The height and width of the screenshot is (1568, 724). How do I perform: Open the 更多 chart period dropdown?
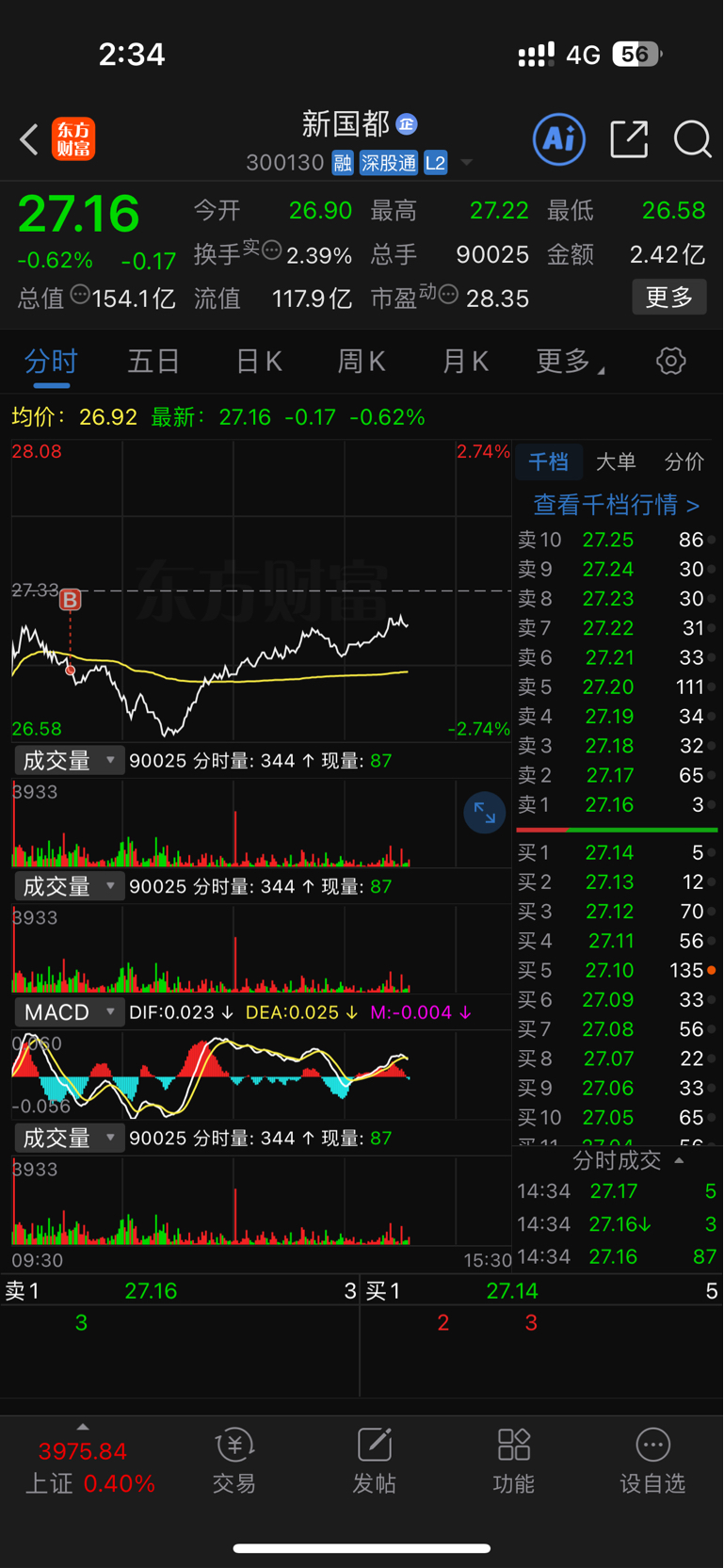click(571, 361)
